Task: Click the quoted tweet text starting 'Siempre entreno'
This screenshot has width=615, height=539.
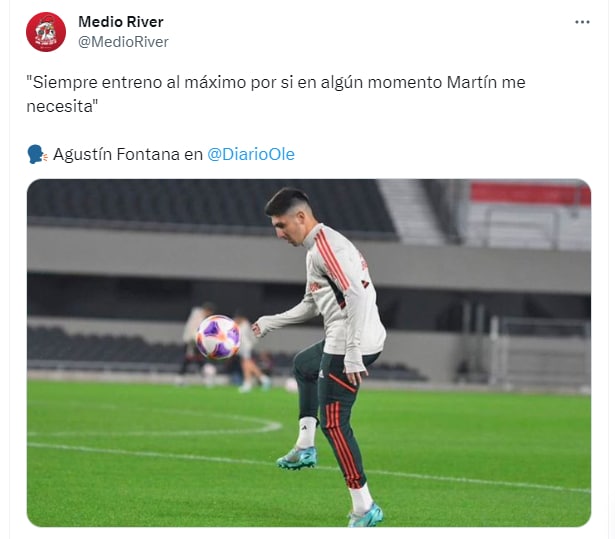Action: (276, 94)
